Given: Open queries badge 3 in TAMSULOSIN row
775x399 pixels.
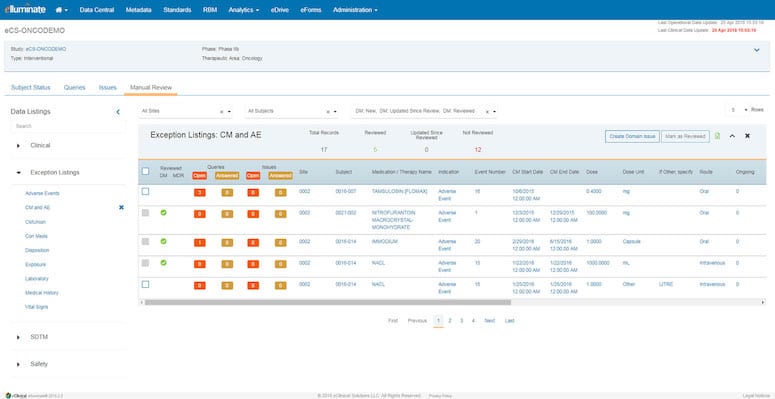Looking at the screenshot, I should click(200, 192).
